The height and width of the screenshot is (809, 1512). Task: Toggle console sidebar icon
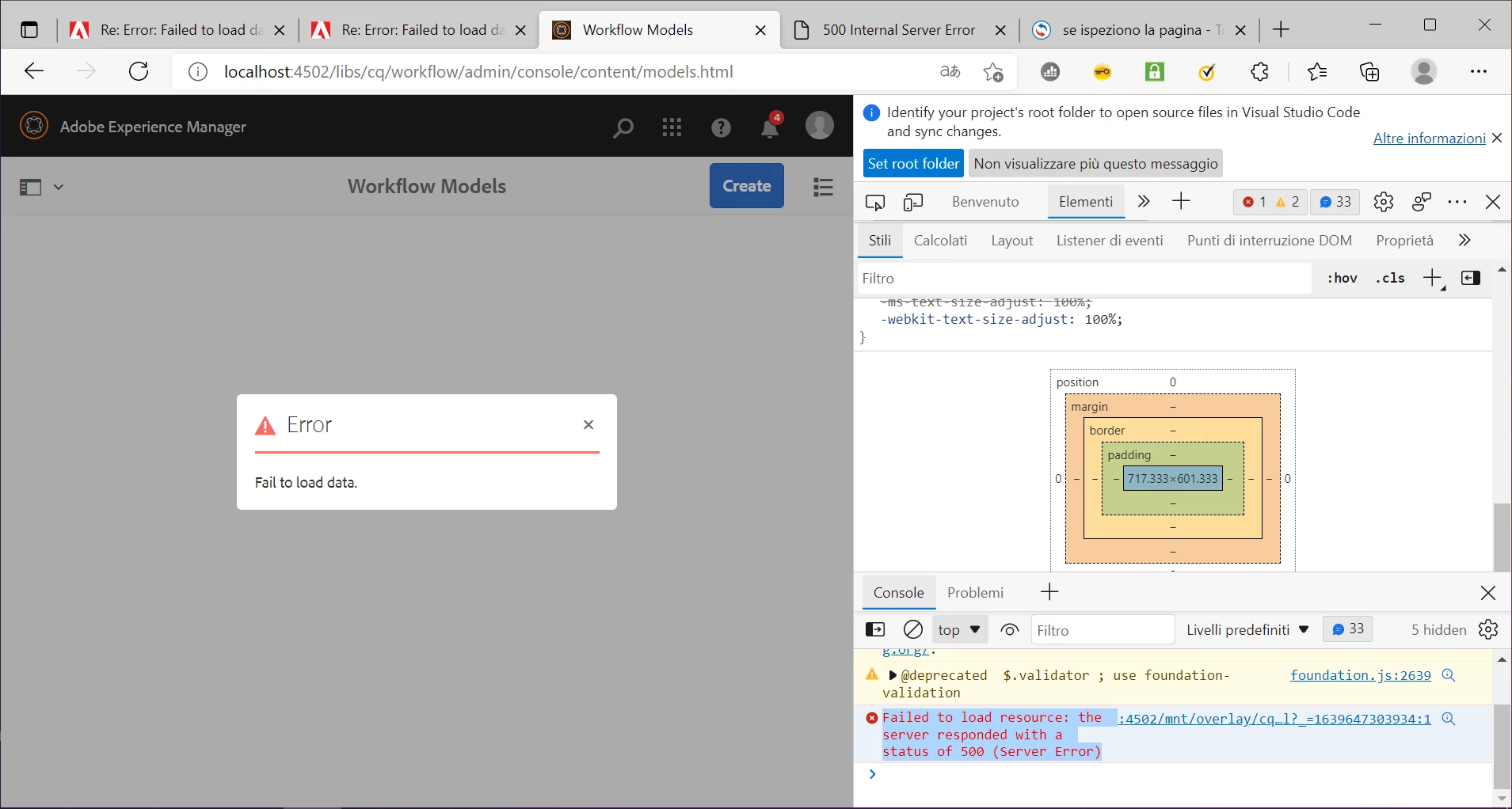875,630
